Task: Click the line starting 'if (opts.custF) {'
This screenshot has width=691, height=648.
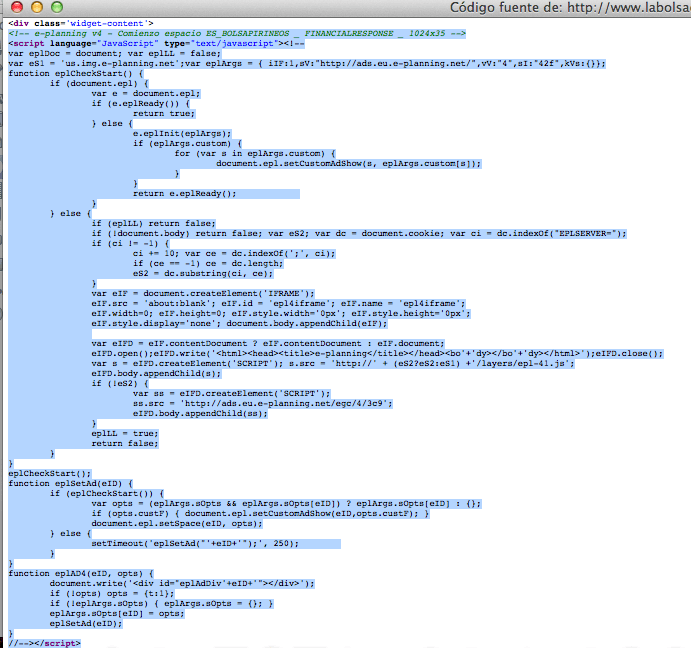Action: coord(260,514)
